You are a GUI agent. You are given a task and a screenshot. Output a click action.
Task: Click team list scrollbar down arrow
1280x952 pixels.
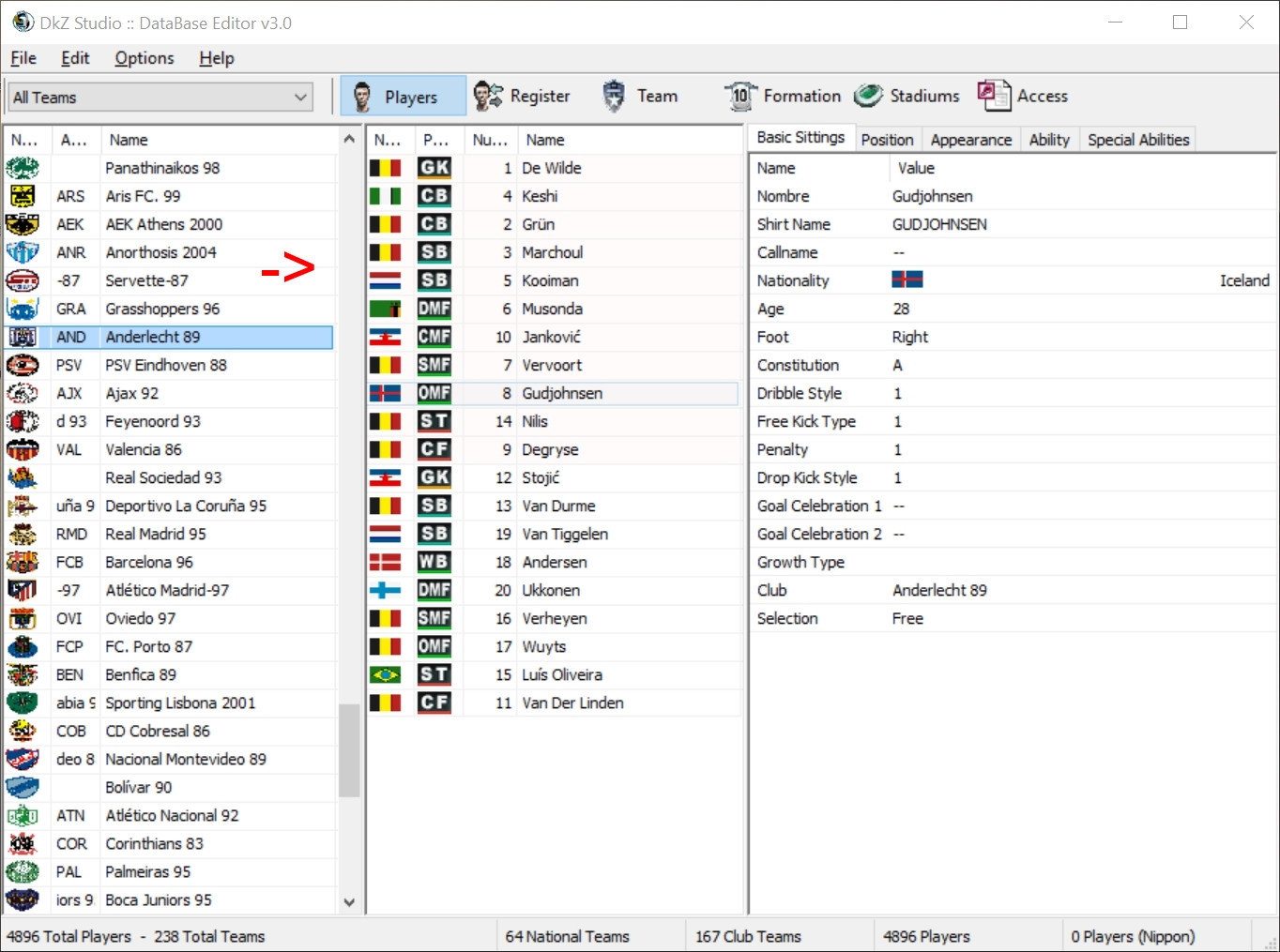point(349,902)
